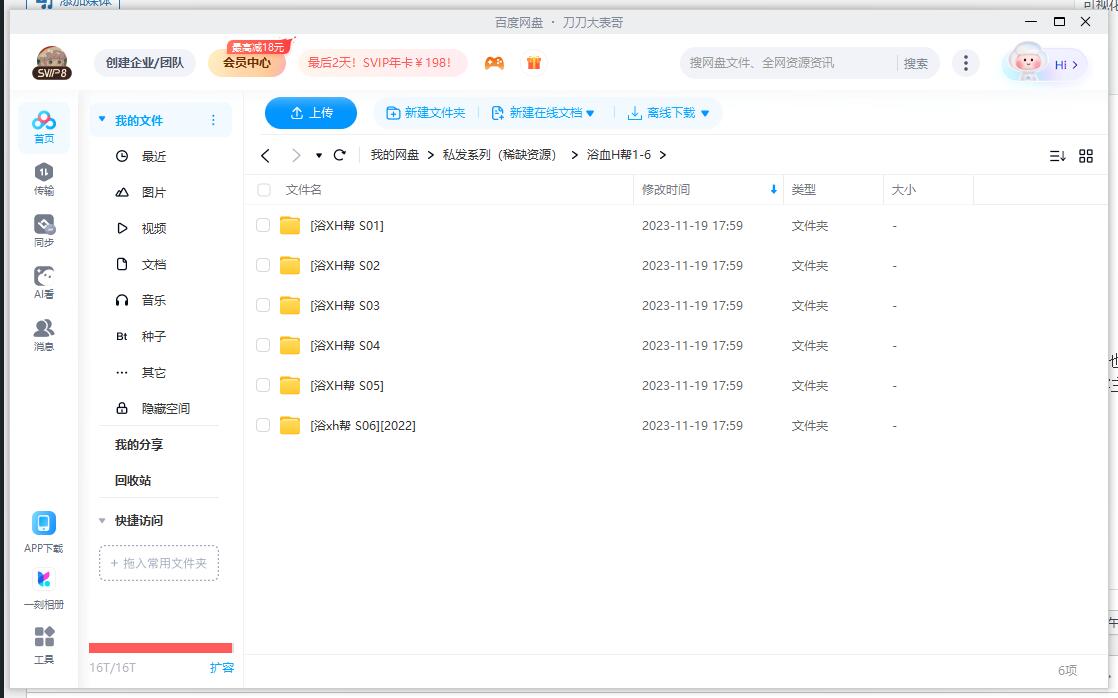The image size is (1118, 698).
Task: Check the box for [浴XH帮 S04
Action: (263, 345)
